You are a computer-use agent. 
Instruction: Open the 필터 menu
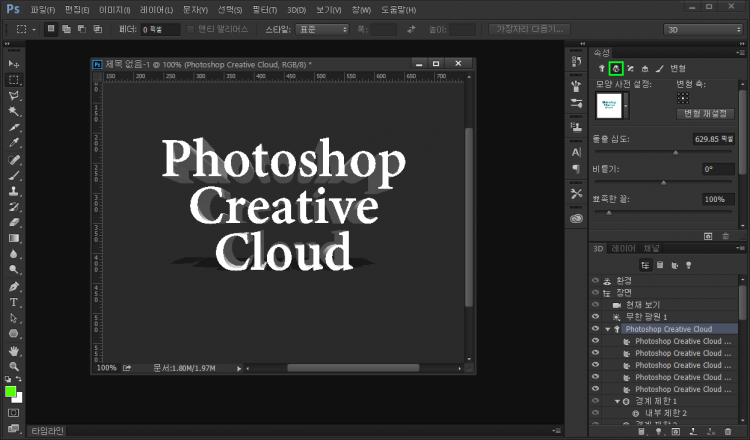(x=264, y=9)
